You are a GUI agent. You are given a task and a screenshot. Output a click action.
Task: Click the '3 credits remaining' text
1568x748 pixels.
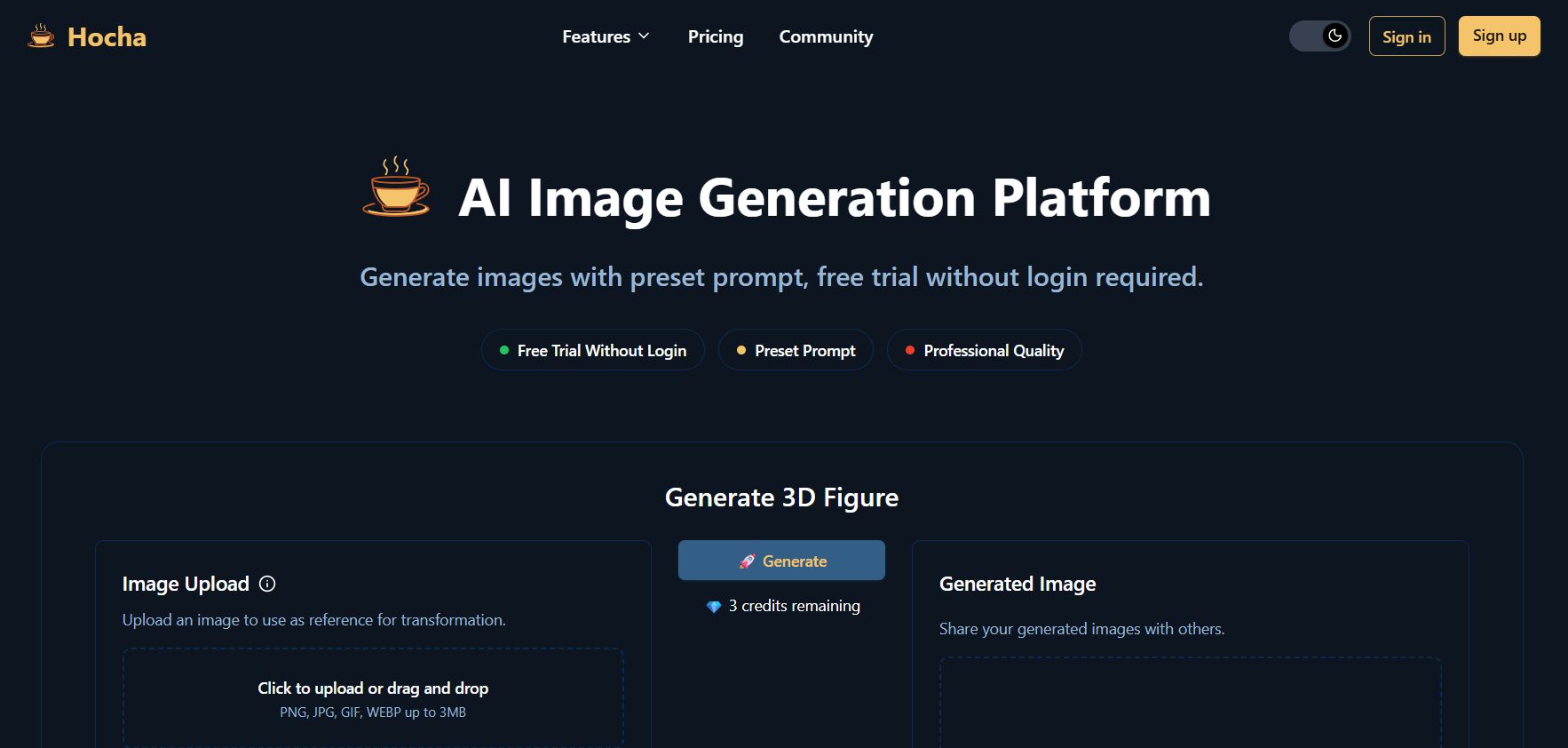[795, 606]
